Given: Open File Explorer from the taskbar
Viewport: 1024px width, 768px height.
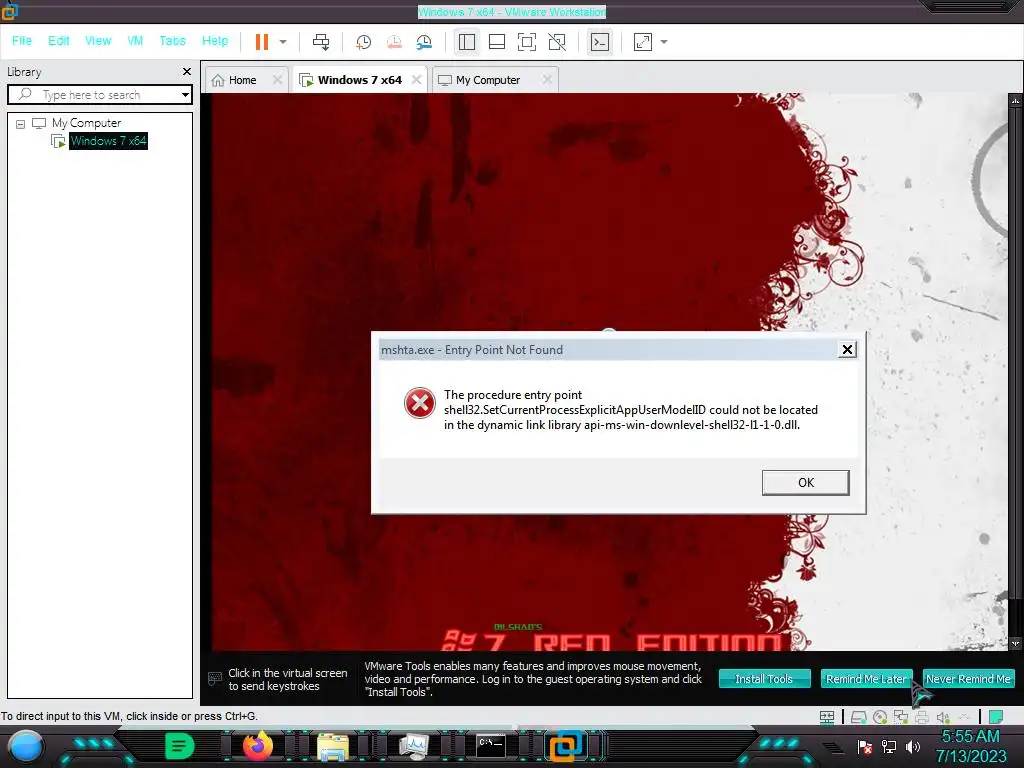Looking at the screenshot, I should click(x=333, y=746).
